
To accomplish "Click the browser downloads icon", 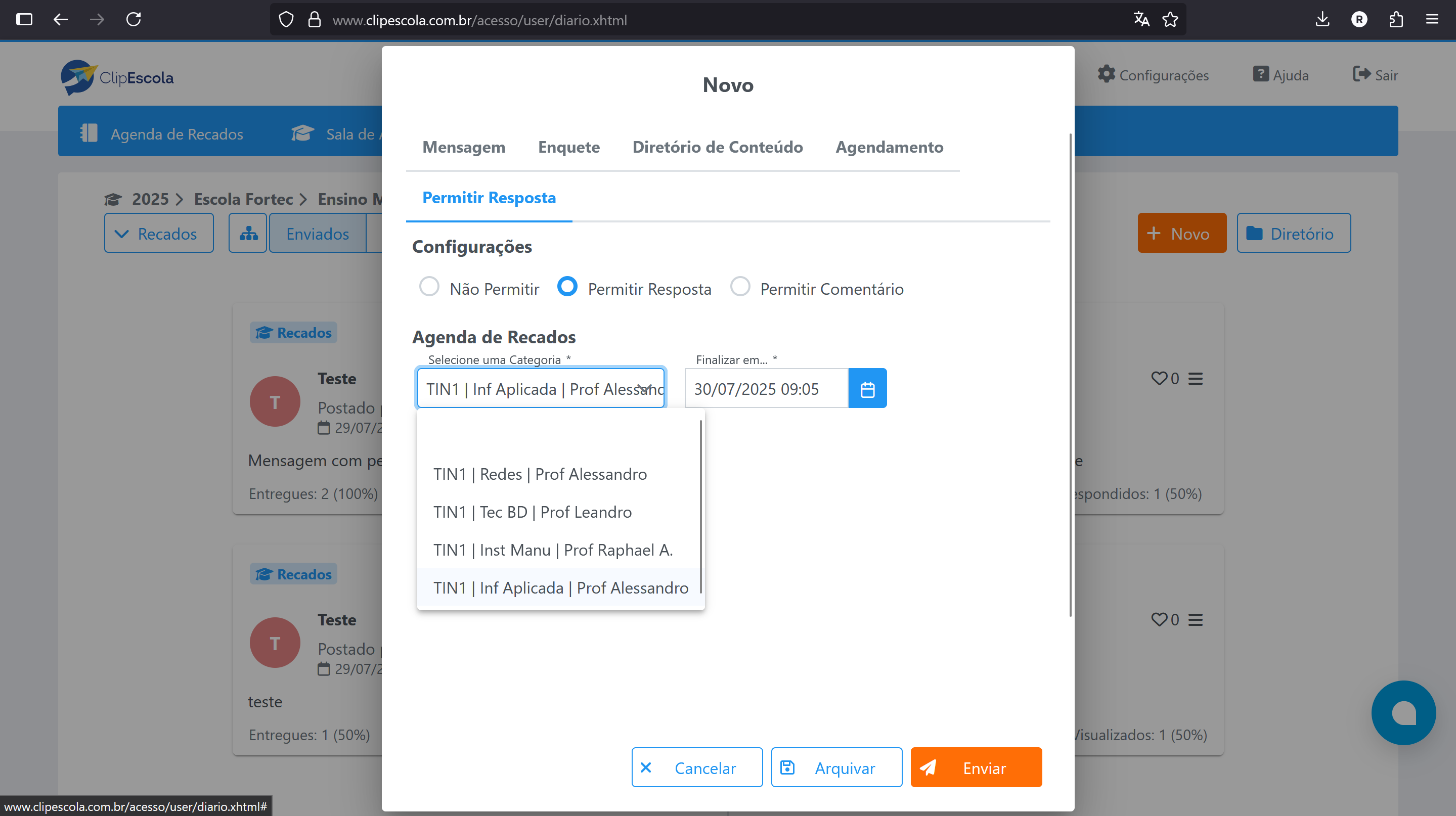I will [x=1322, y=20].
